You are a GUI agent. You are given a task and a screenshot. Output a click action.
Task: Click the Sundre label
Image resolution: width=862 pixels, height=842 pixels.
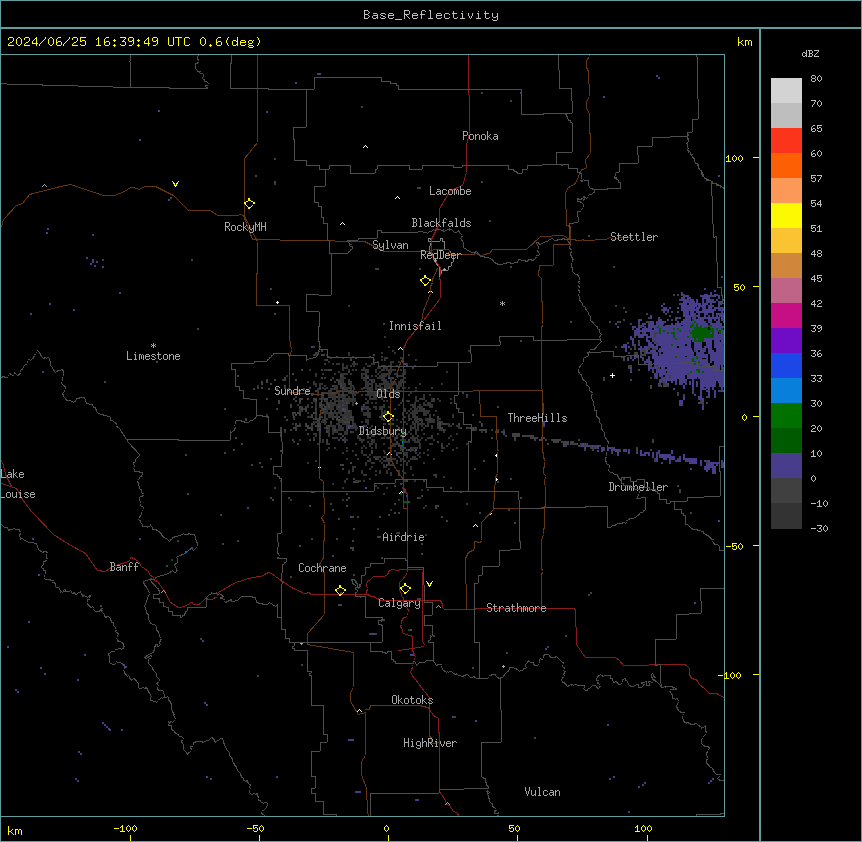pyautogui.click(x=292, y=391)
